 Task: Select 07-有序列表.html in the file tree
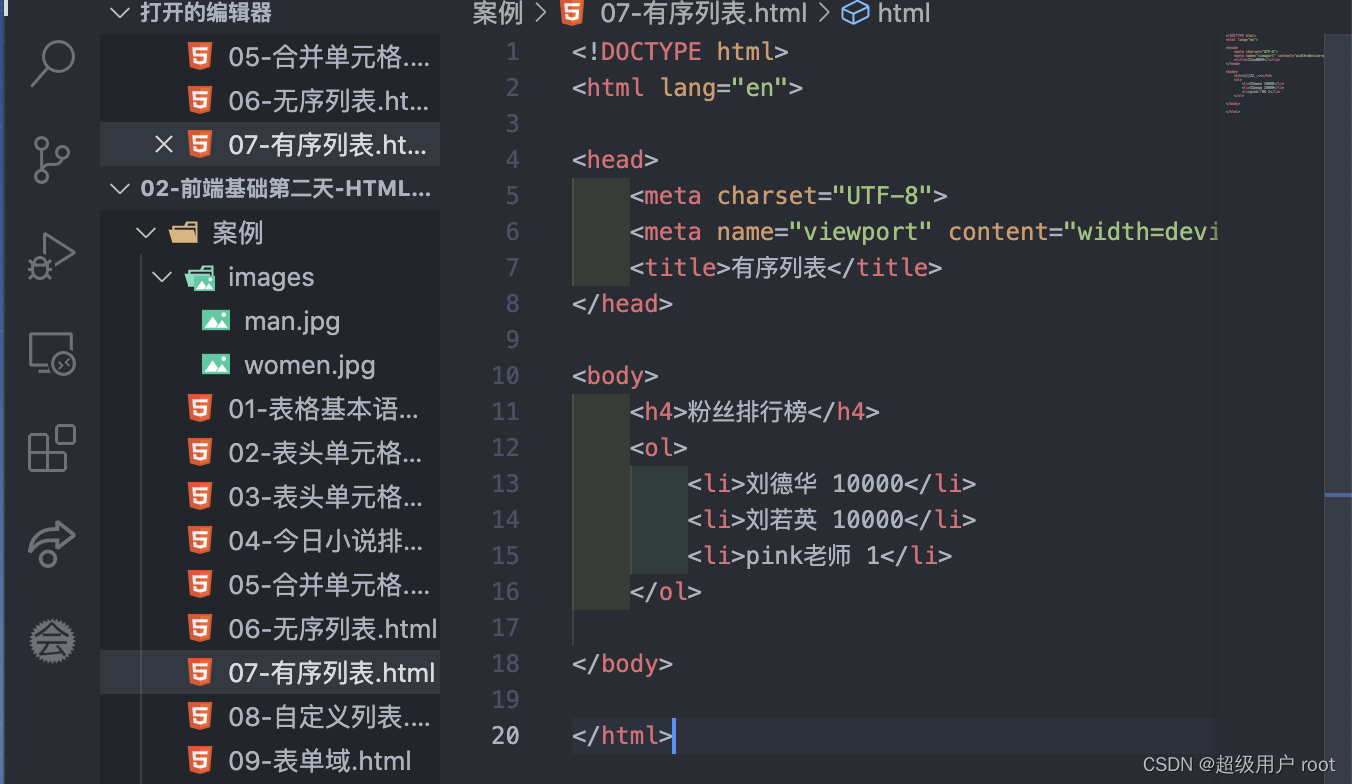coord(270,673)
